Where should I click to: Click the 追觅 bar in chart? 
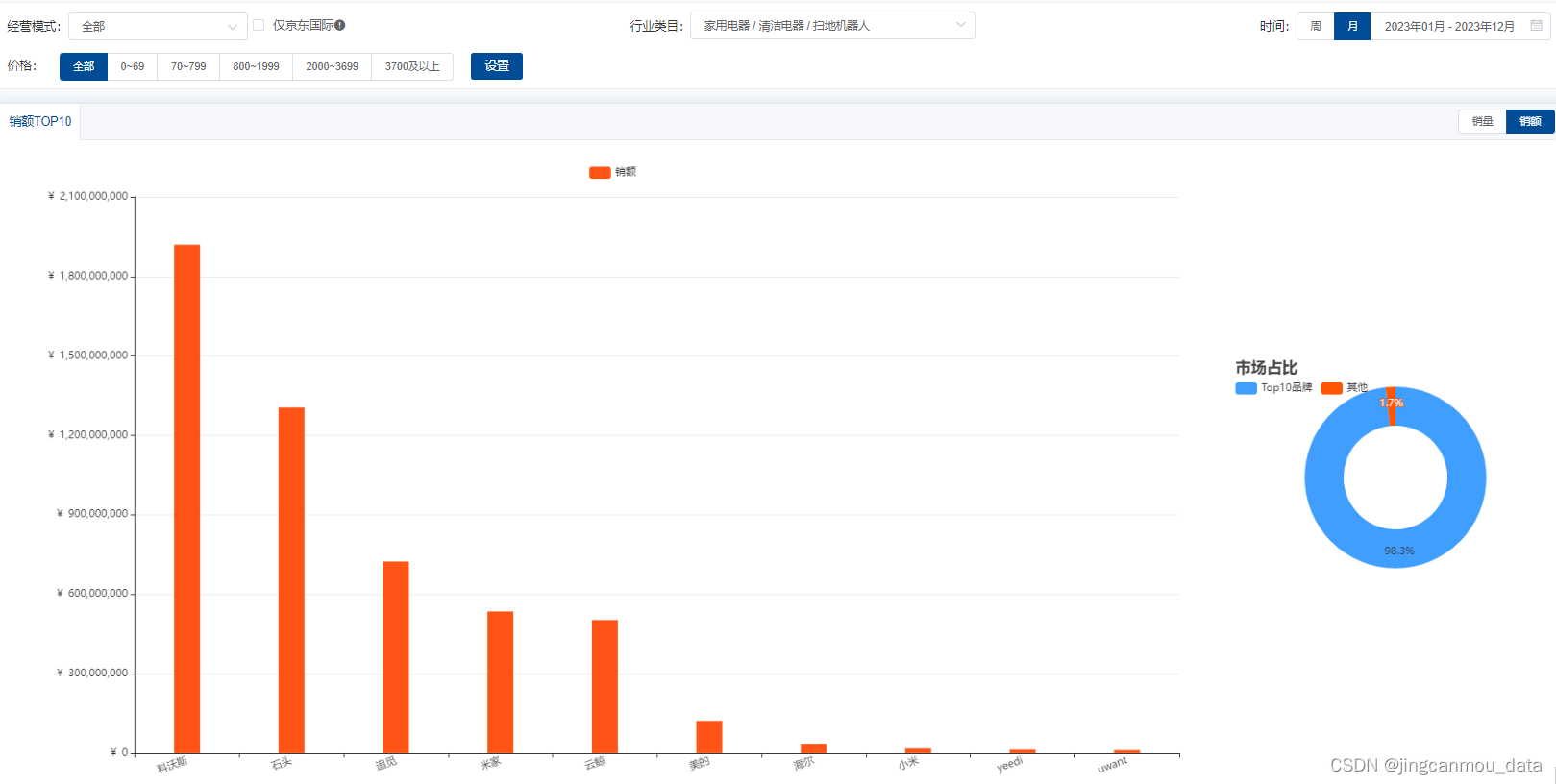[396, 657]
